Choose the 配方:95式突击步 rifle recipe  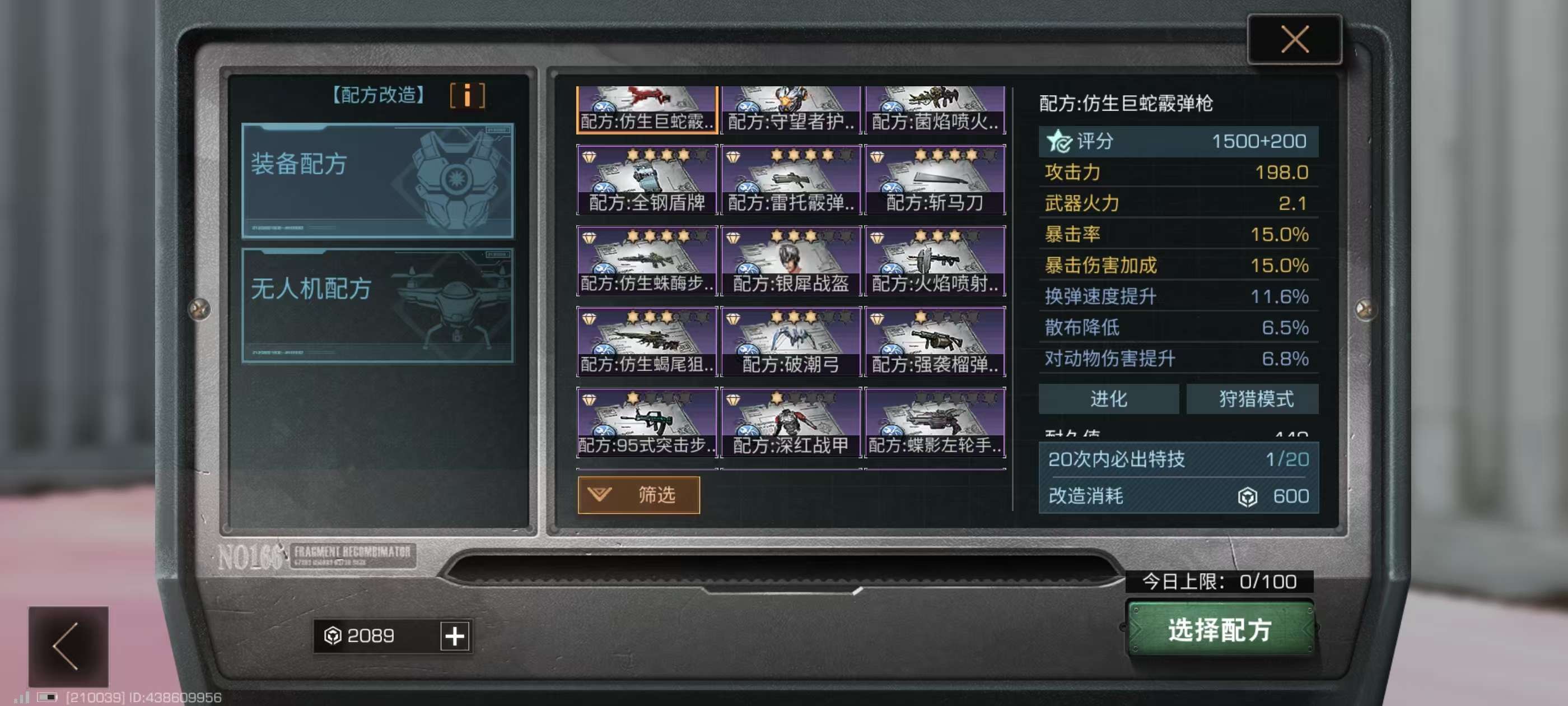(x=647, y=422)
